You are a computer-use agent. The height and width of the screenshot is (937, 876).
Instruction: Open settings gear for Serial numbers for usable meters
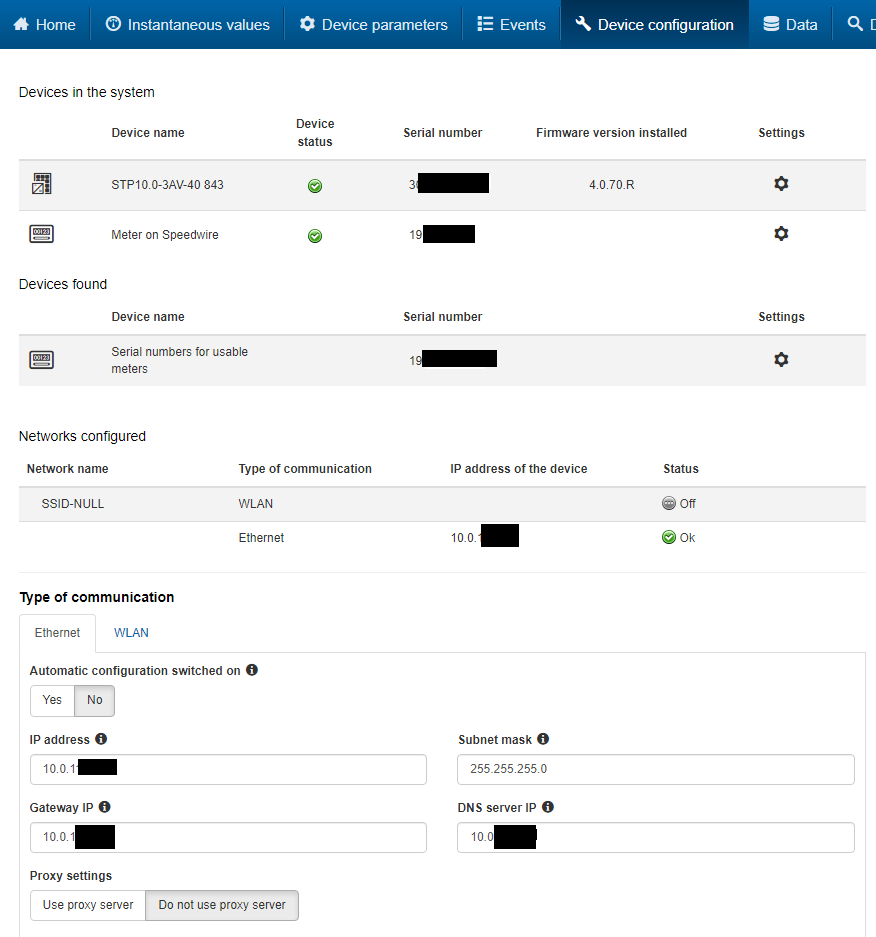coord(781,359)
